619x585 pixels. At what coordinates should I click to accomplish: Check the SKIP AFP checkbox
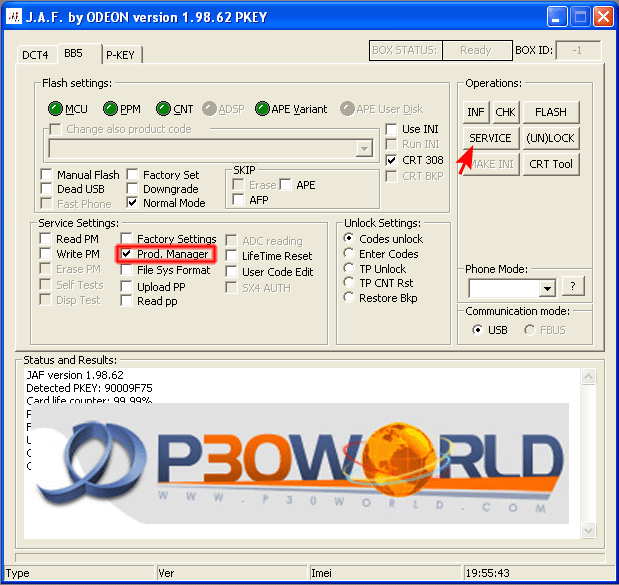coord(238,200)
